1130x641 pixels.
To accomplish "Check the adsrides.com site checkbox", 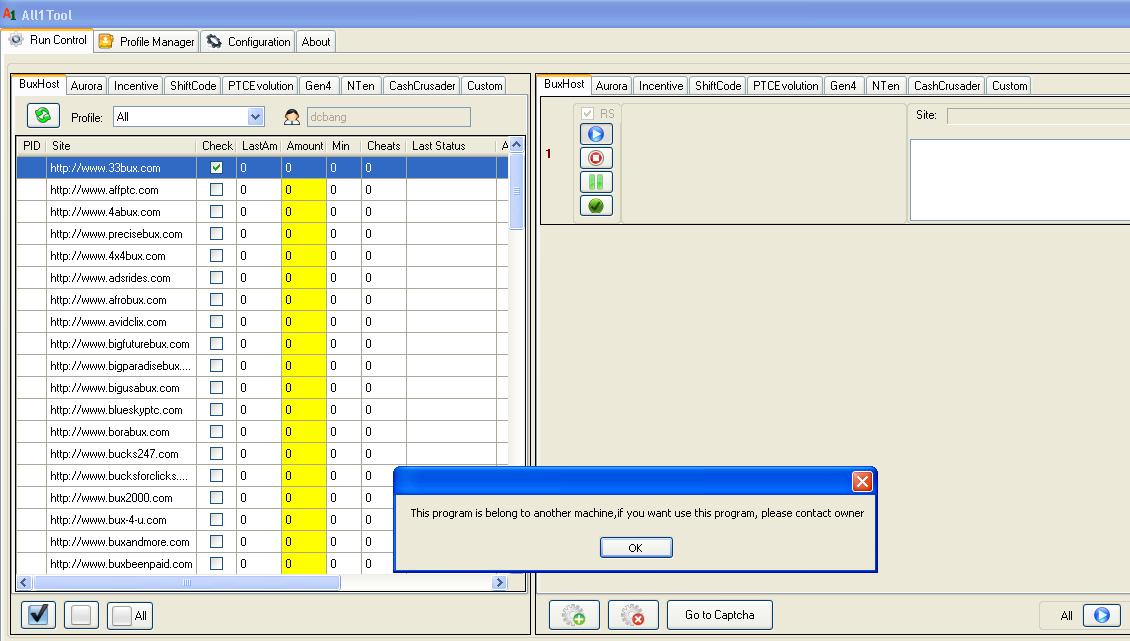I will (216, 278).
